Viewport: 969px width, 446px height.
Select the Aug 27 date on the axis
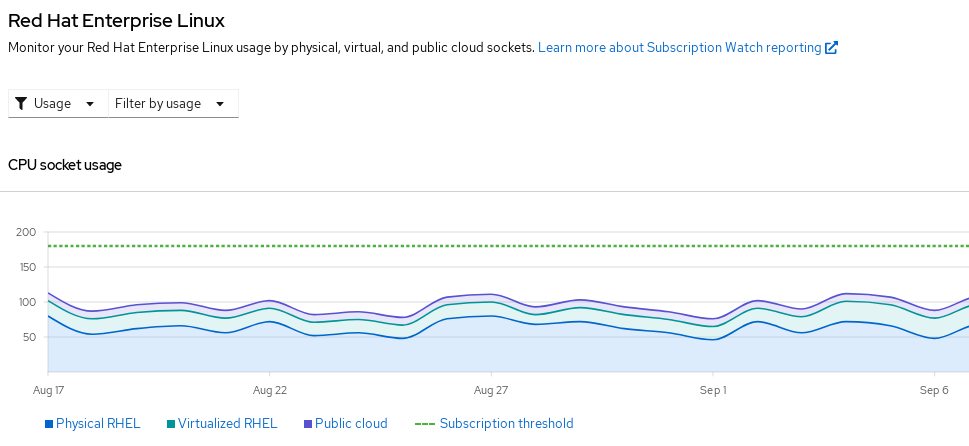click(491, 389)
